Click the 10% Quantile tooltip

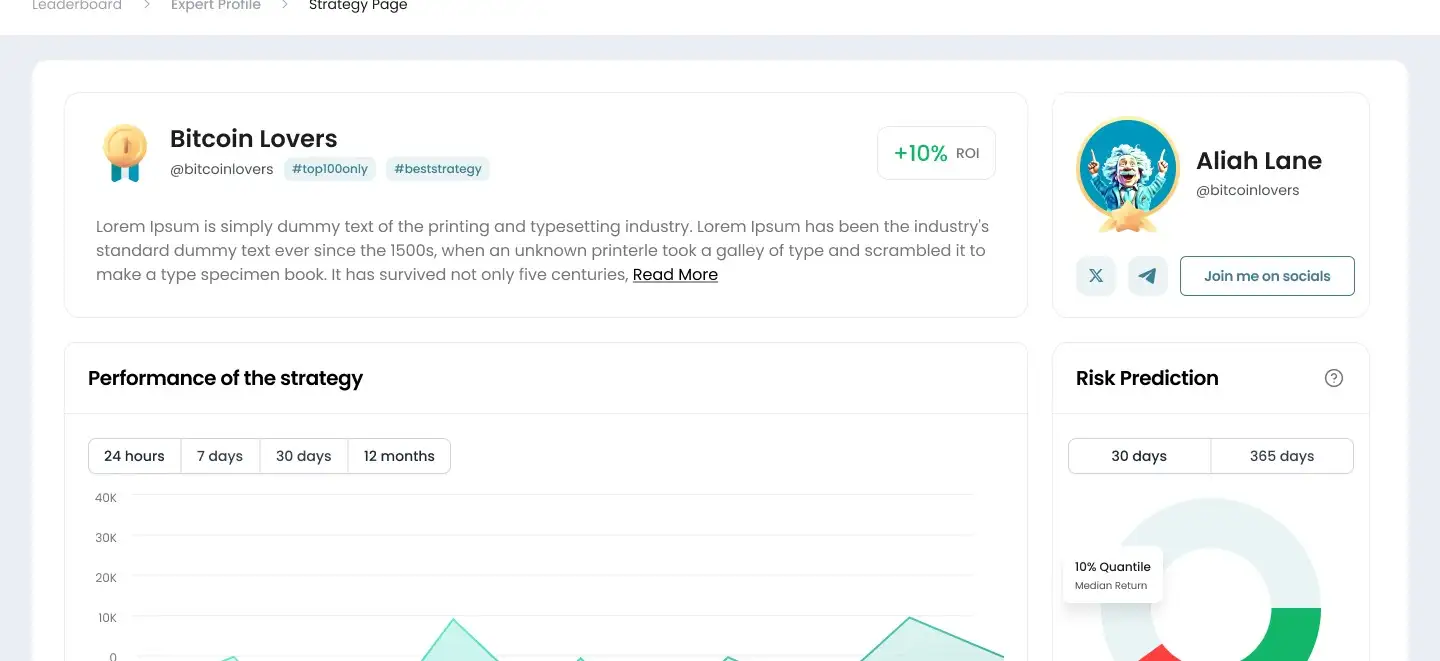(x=1112, y=574)
